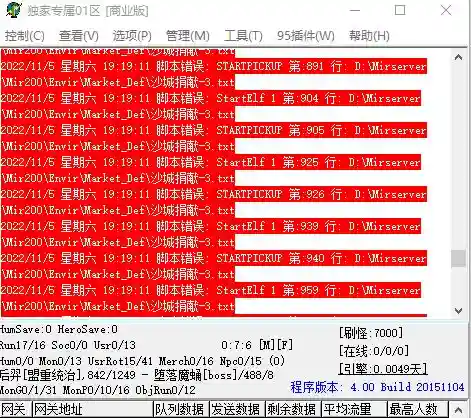Image resolution: width=471 pixels, height=418 pixels.
Task: Click the [引擎:0.0049天] link
Action: pos(383,369)
